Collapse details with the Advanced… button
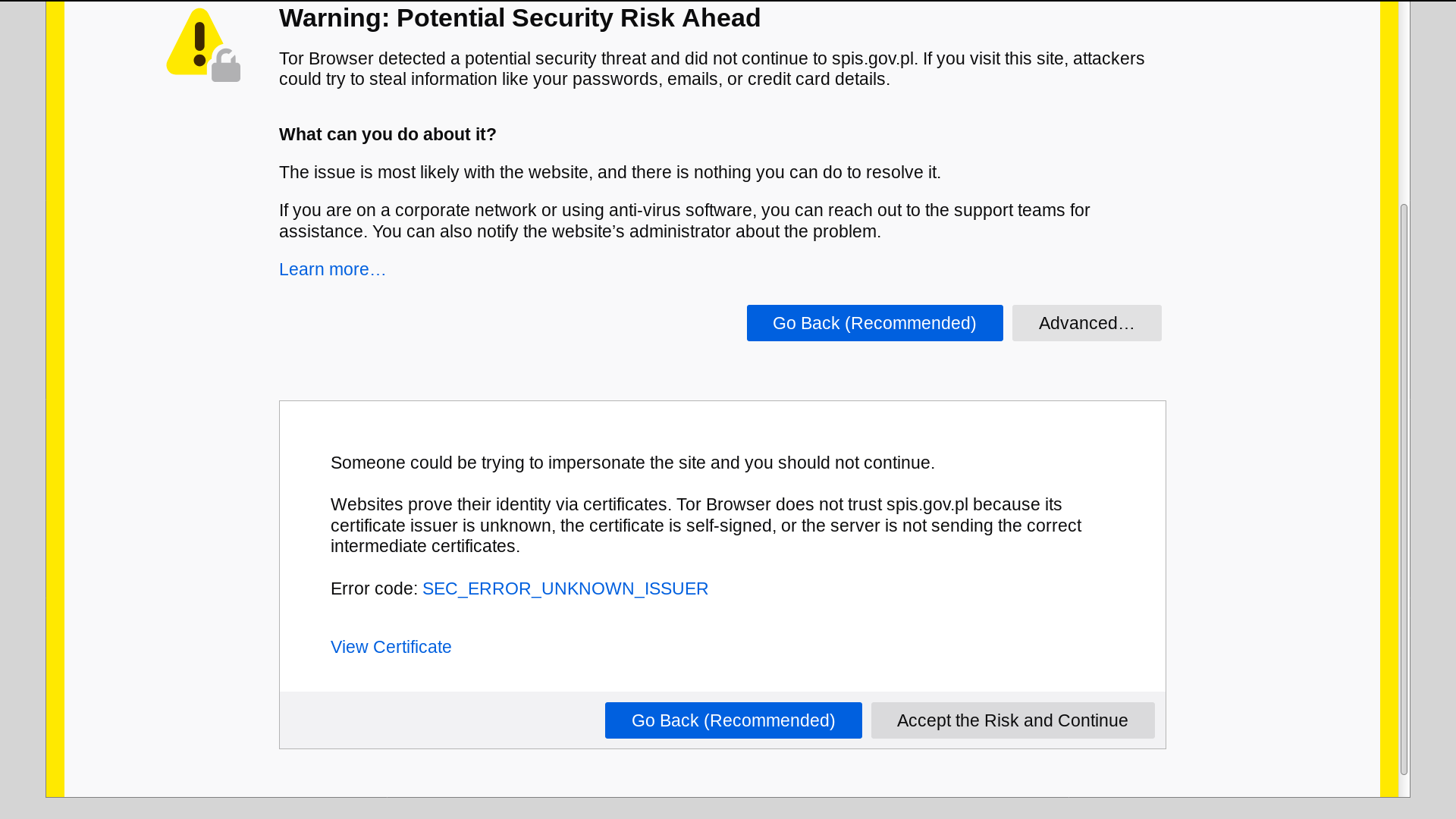 [1086, 323]
